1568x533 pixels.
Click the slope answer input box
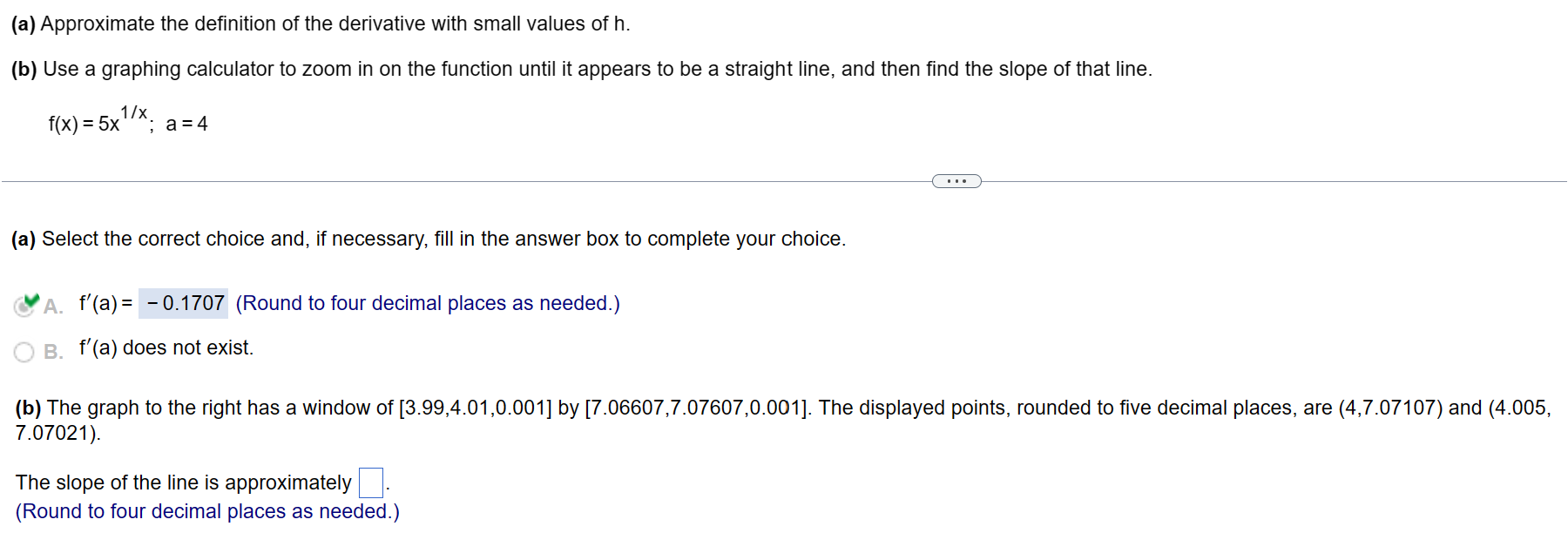371,481
